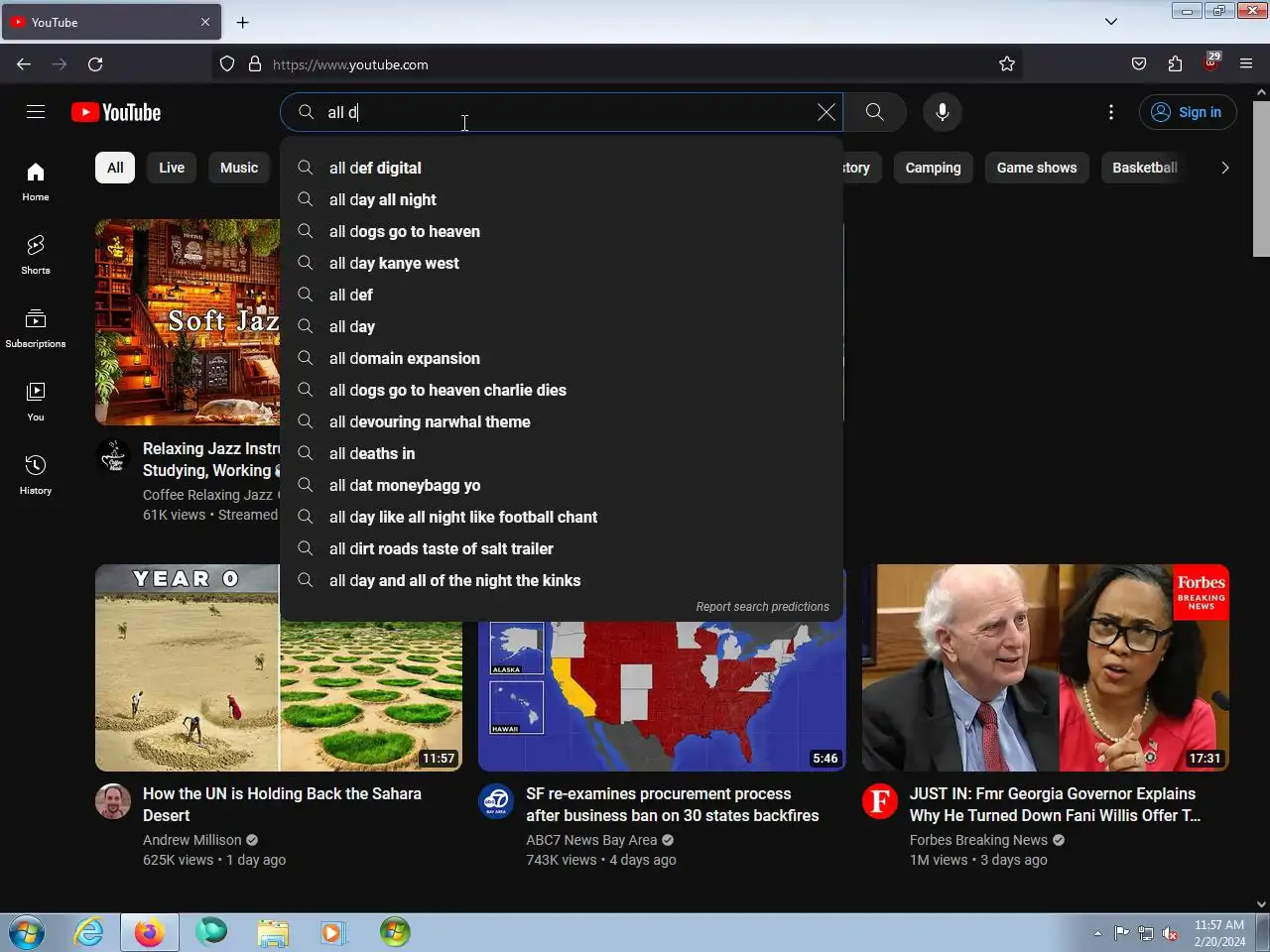Choose suggestion "all def digital"
This screenshot has height=952, width=1270.
coord(562,168)
